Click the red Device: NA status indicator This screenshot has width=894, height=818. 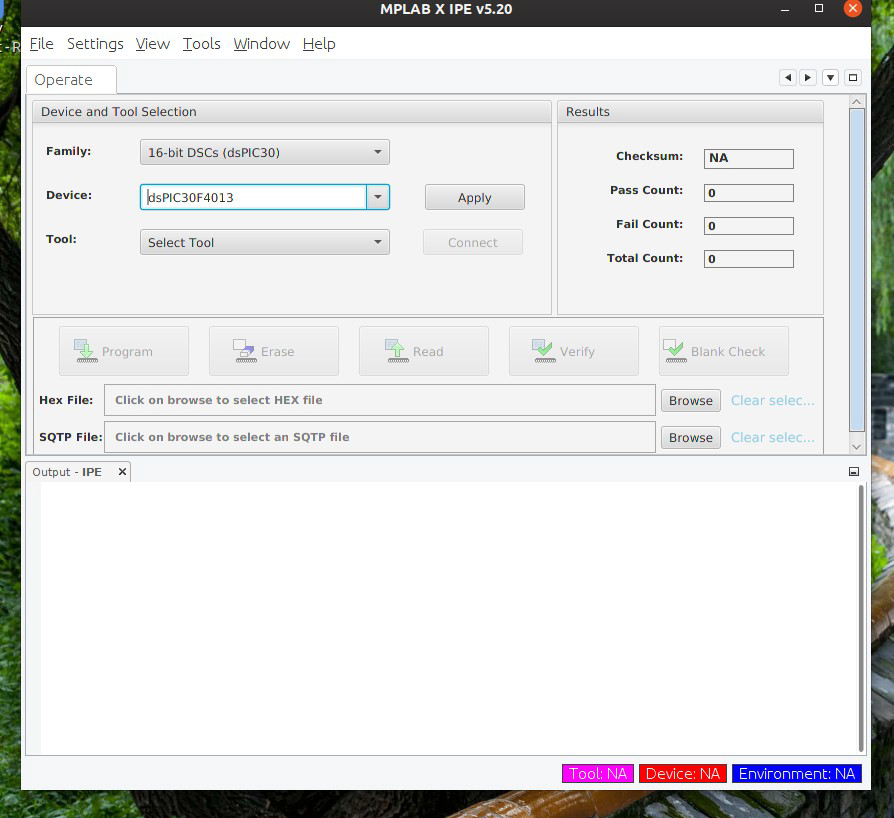[x=682, y=774]
